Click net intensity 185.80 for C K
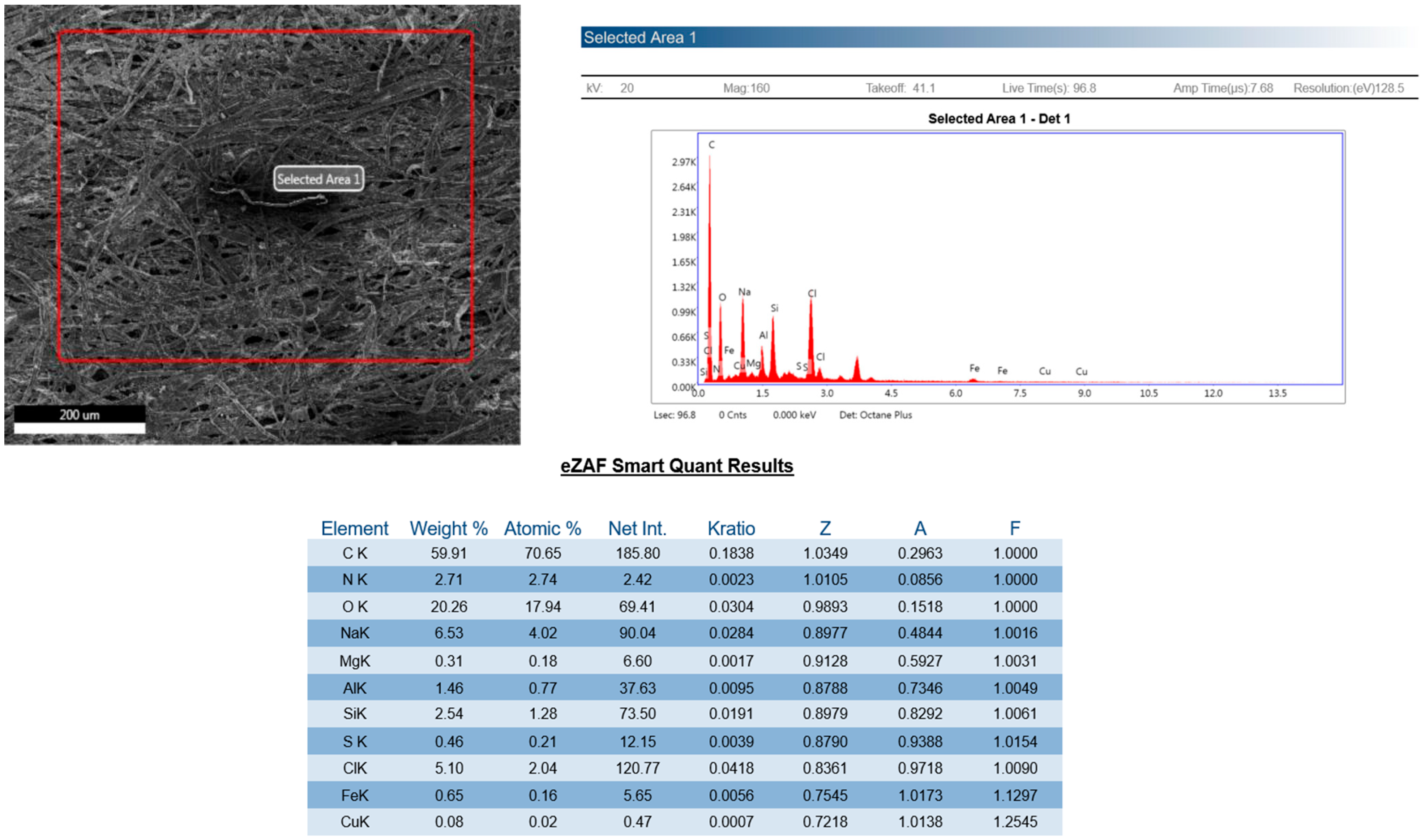 tap(638, 553)
